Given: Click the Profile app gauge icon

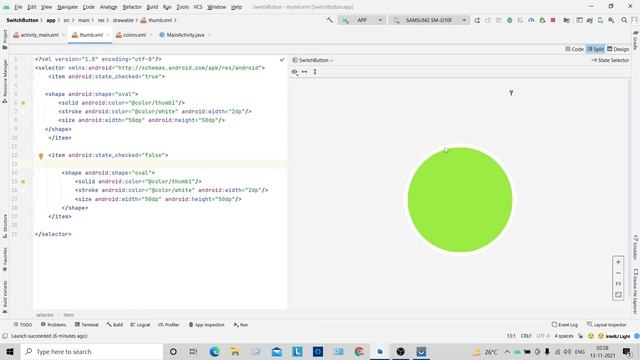Looking at the screenshot, I should pyautogui.click(x=531, y=20).
